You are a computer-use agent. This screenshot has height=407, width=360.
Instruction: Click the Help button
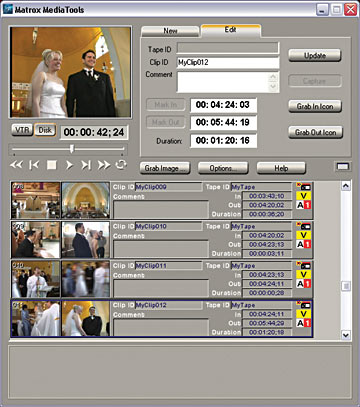(281, 168)
